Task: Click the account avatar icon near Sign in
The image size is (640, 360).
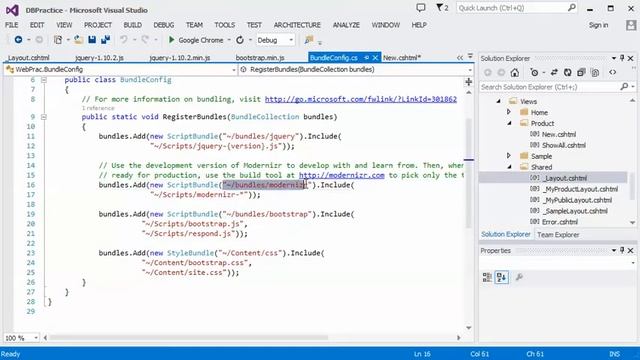Action: click(x=631, y=25)
